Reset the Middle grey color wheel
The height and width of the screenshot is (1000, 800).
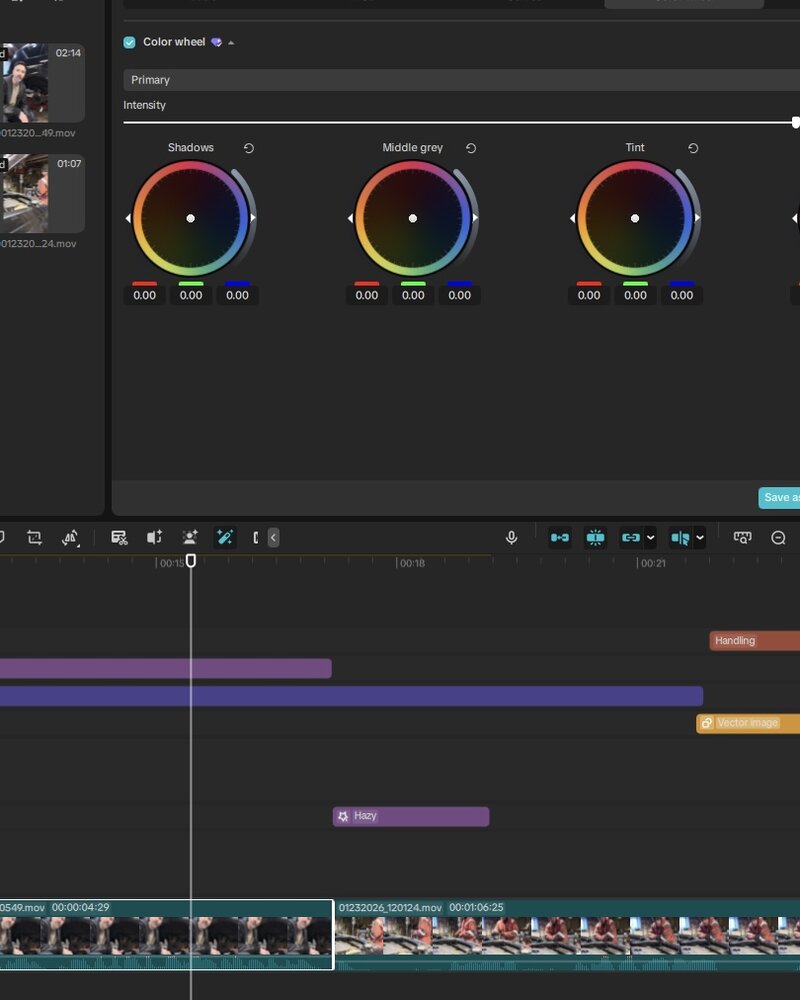pos(471,148)
